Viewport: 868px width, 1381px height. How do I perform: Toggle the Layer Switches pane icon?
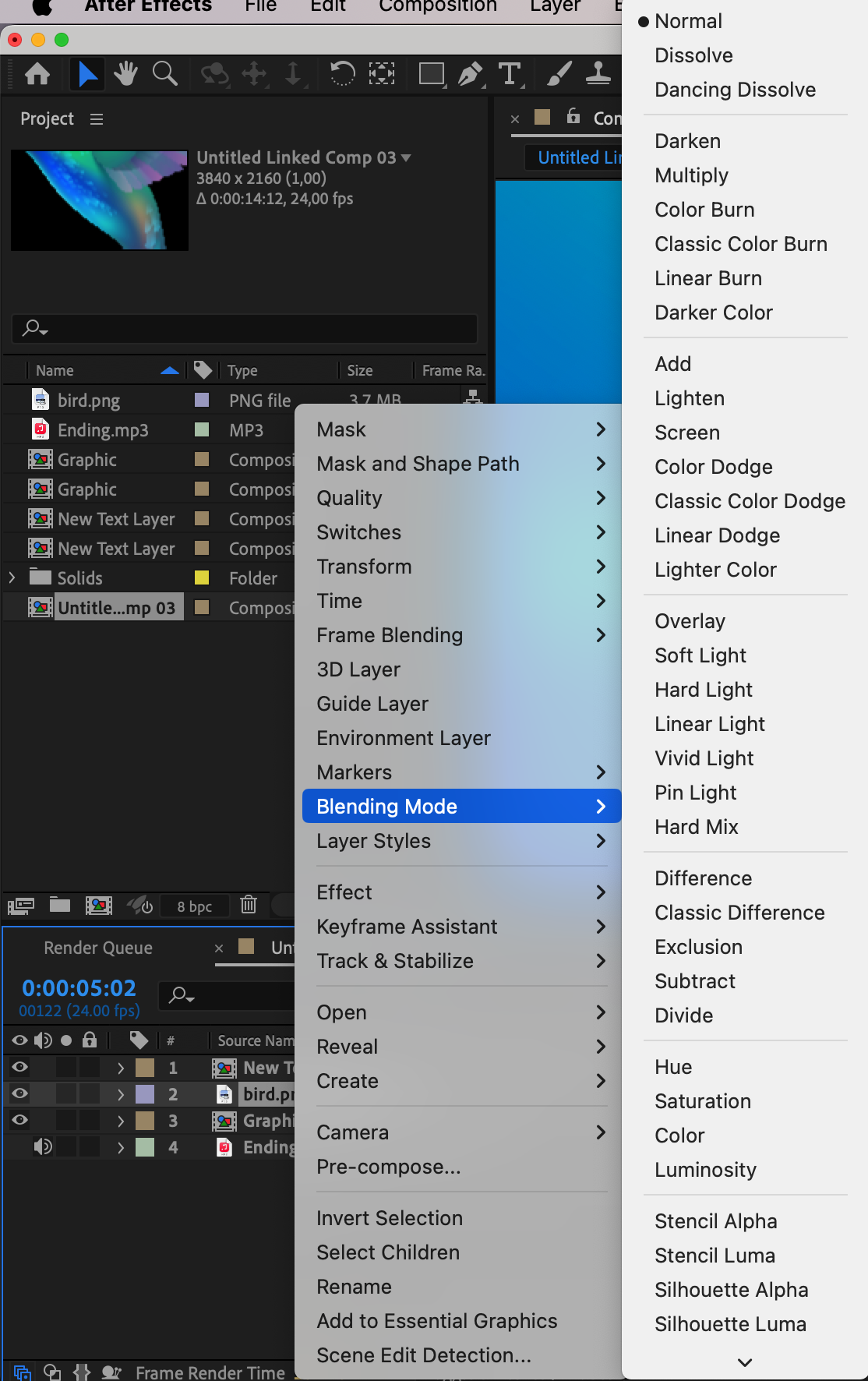coord(22,1372)
